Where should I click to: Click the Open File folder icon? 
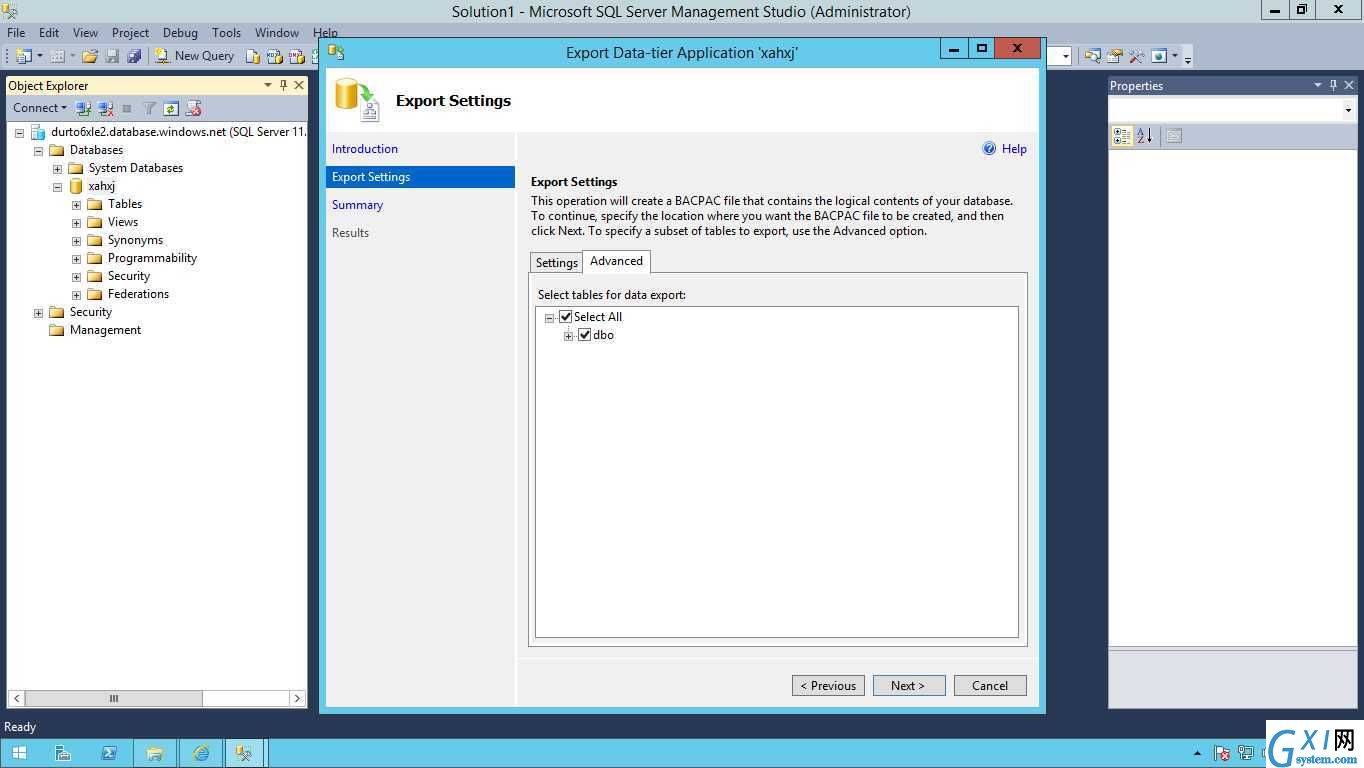[90, 56]
